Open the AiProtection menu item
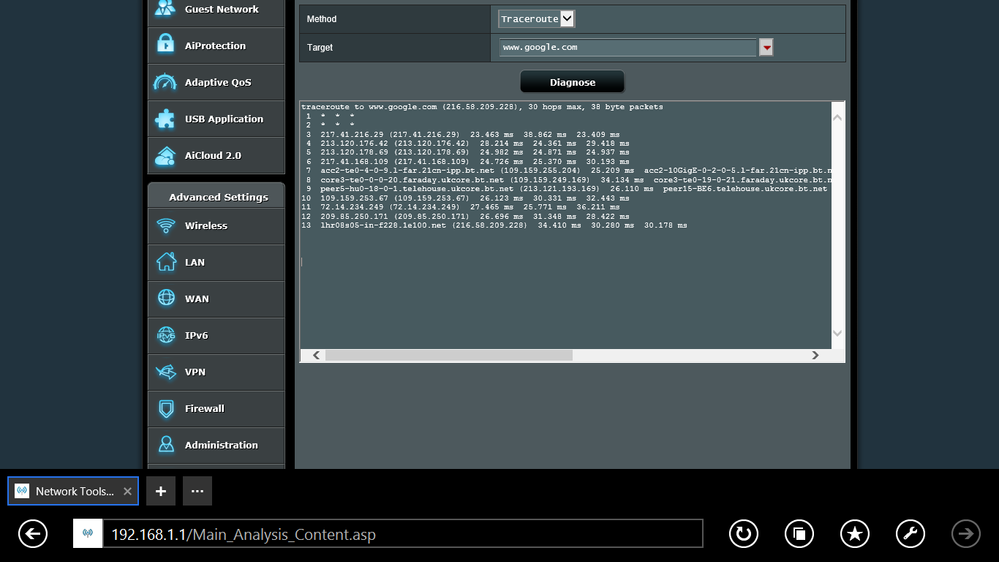This screenshot has width=999, height=562. point(216,45)
